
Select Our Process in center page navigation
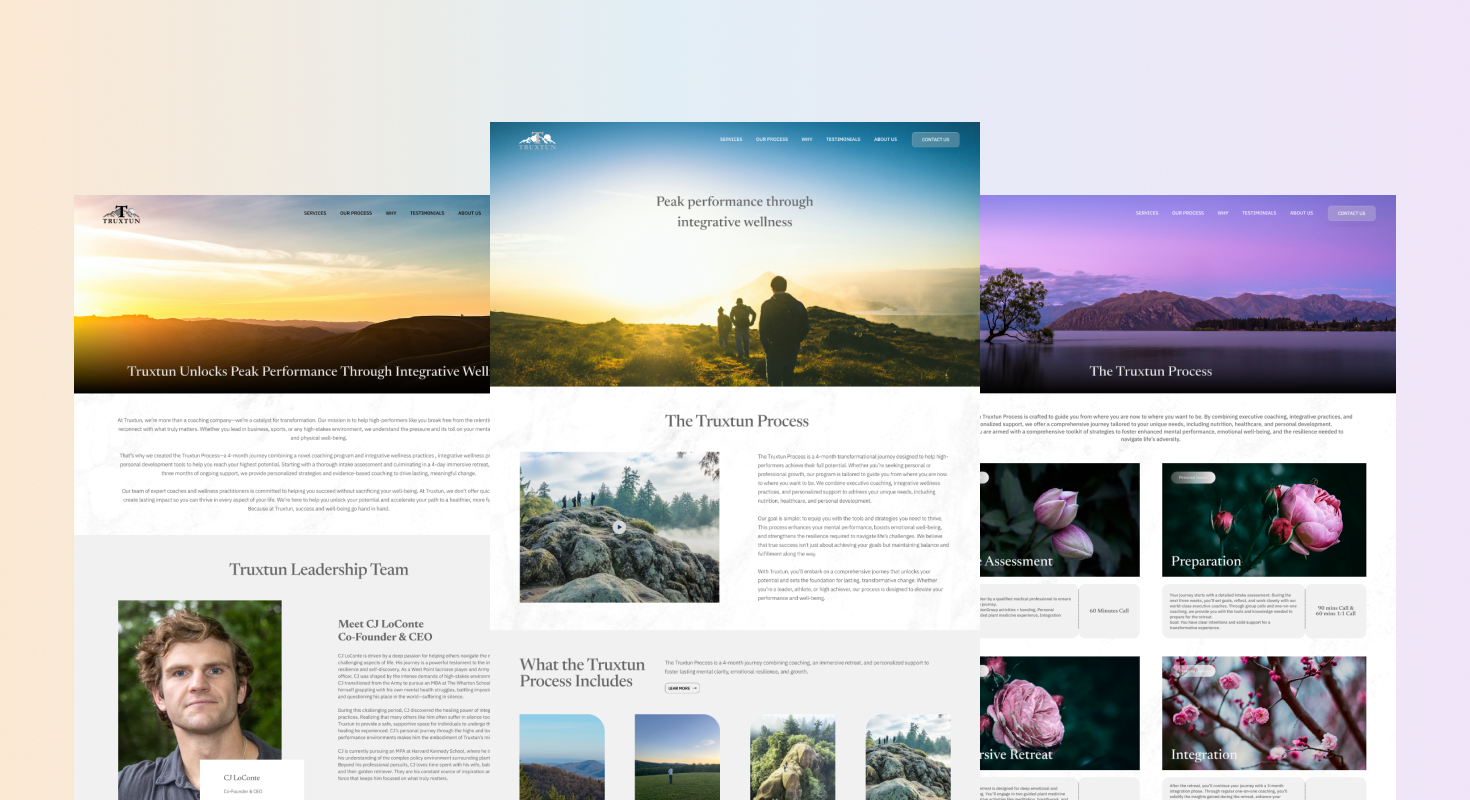pos(772,140)
